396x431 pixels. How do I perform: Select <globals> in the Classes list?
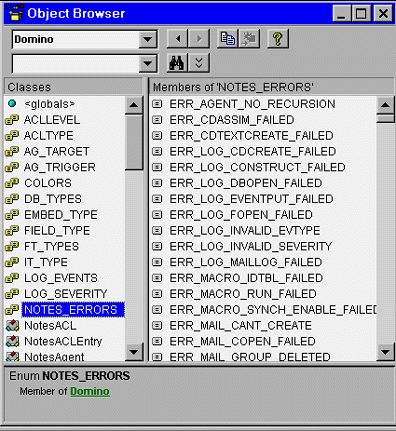coord(50,104)
